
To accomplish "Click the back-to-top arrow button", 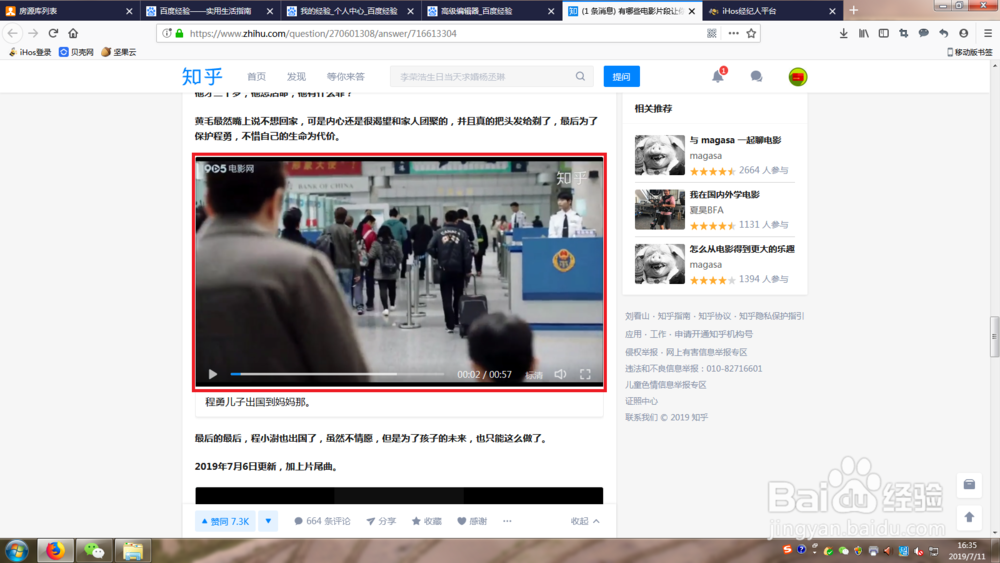I will (969, 517).
